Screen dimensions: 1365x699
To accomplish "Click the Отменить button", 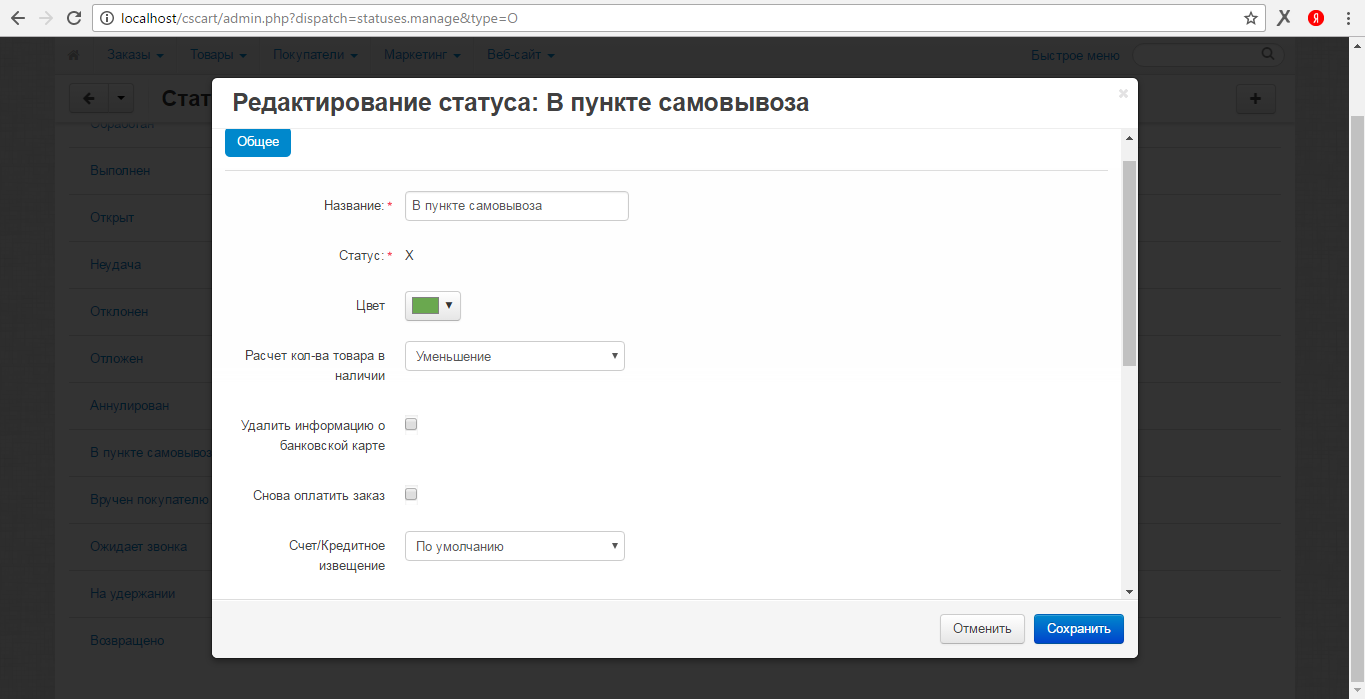I will [982, 629].
